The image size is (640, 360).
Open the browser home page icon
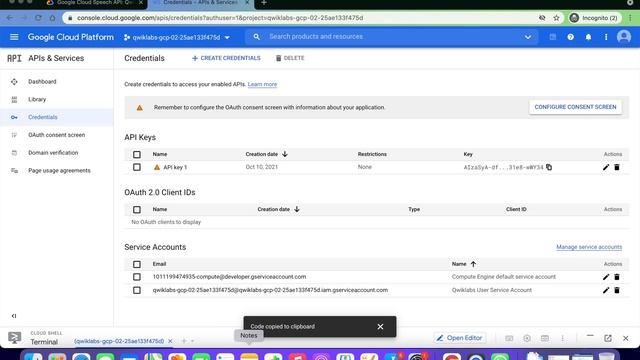(x=52, y=18)
